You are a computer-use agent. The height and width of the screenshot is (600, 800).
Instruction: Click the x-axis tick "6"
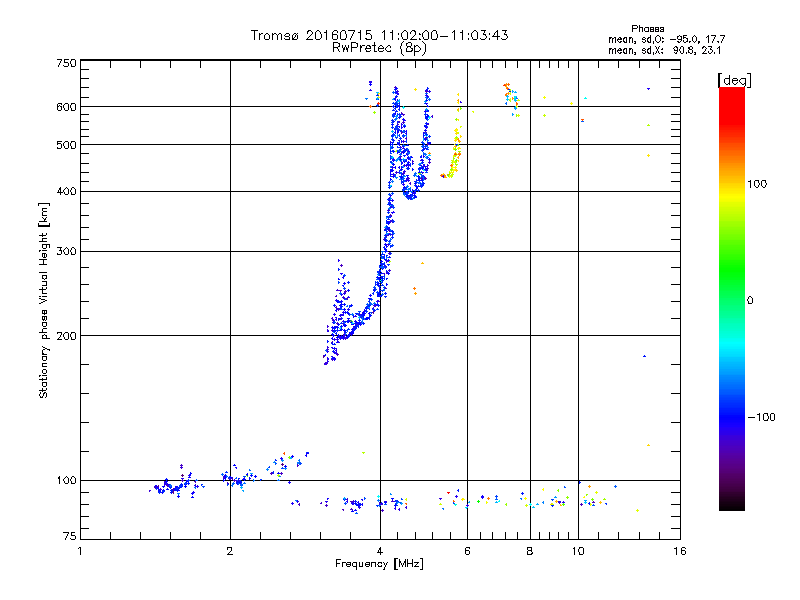[x=467, y=551]
